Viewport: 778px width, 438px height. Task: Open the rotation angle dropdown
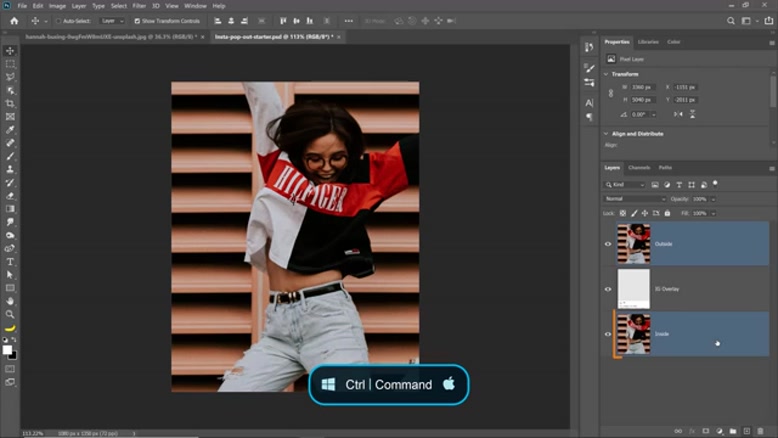pos(653,115)
